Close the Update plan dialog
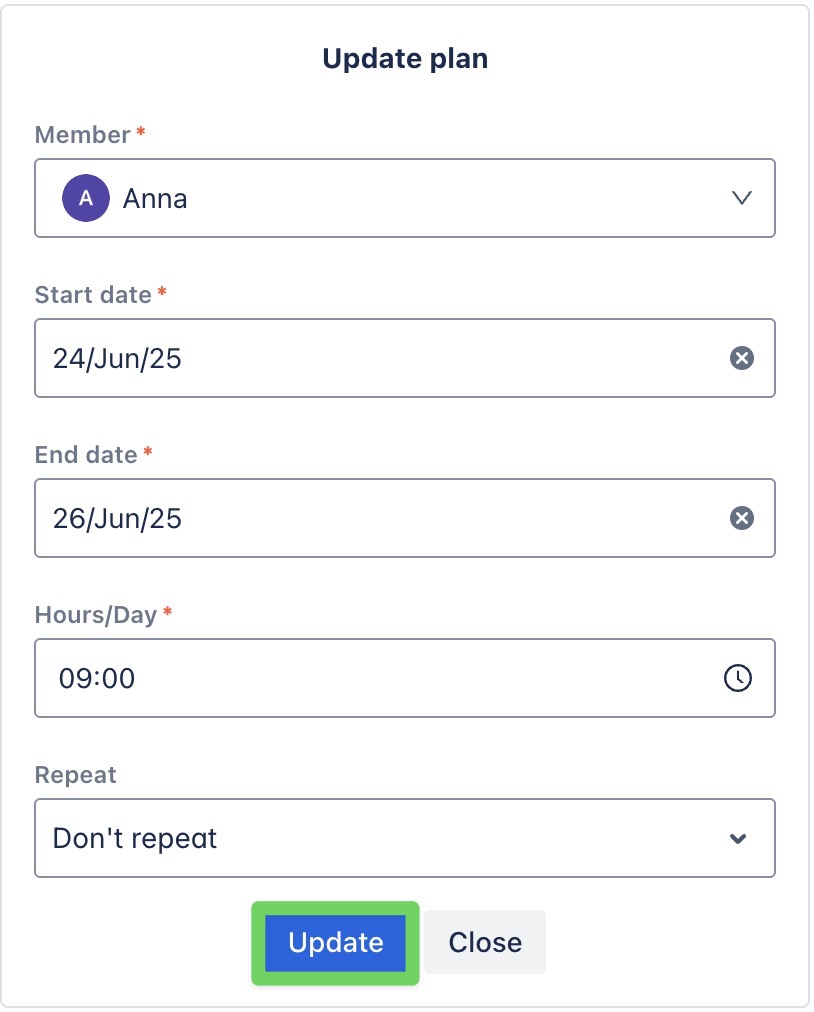 [485, 942]
